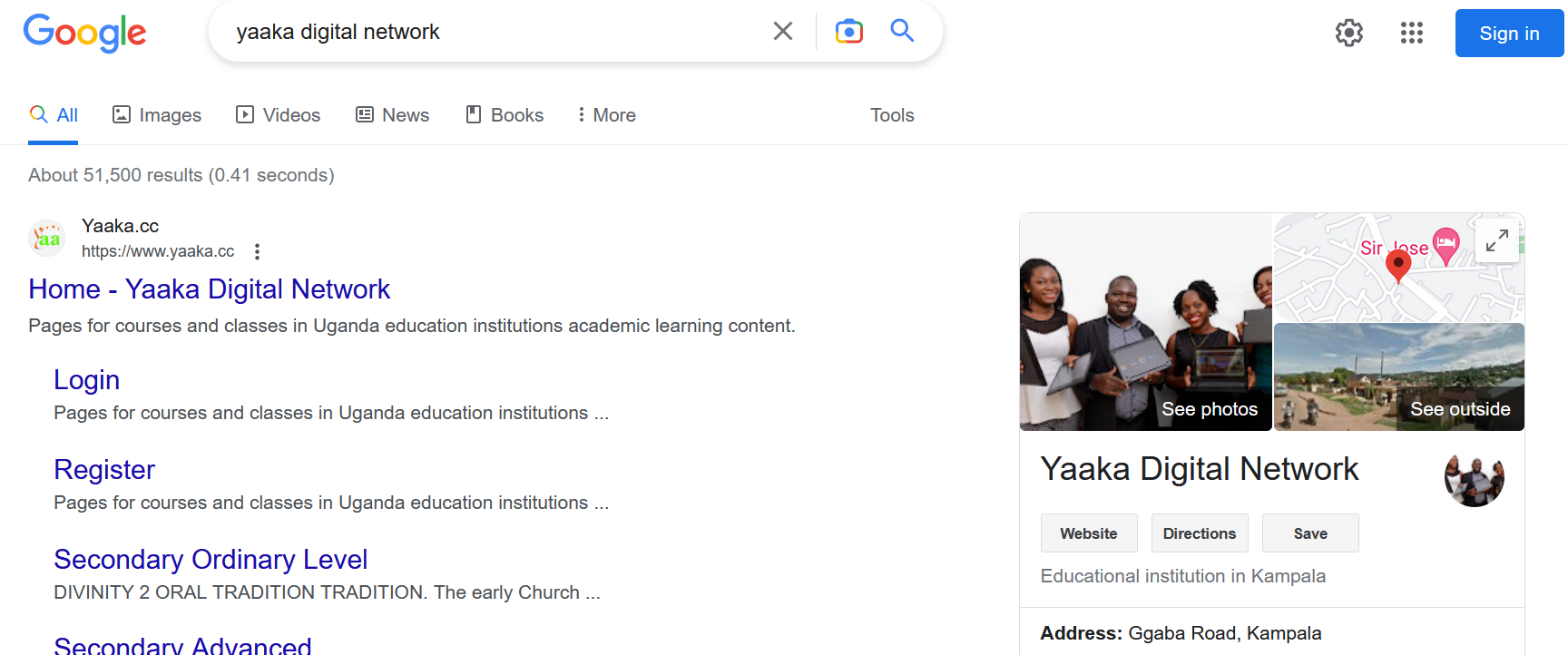Open the Tools filter options
This screenshot has width=1568, height=655.
point(891,115)
